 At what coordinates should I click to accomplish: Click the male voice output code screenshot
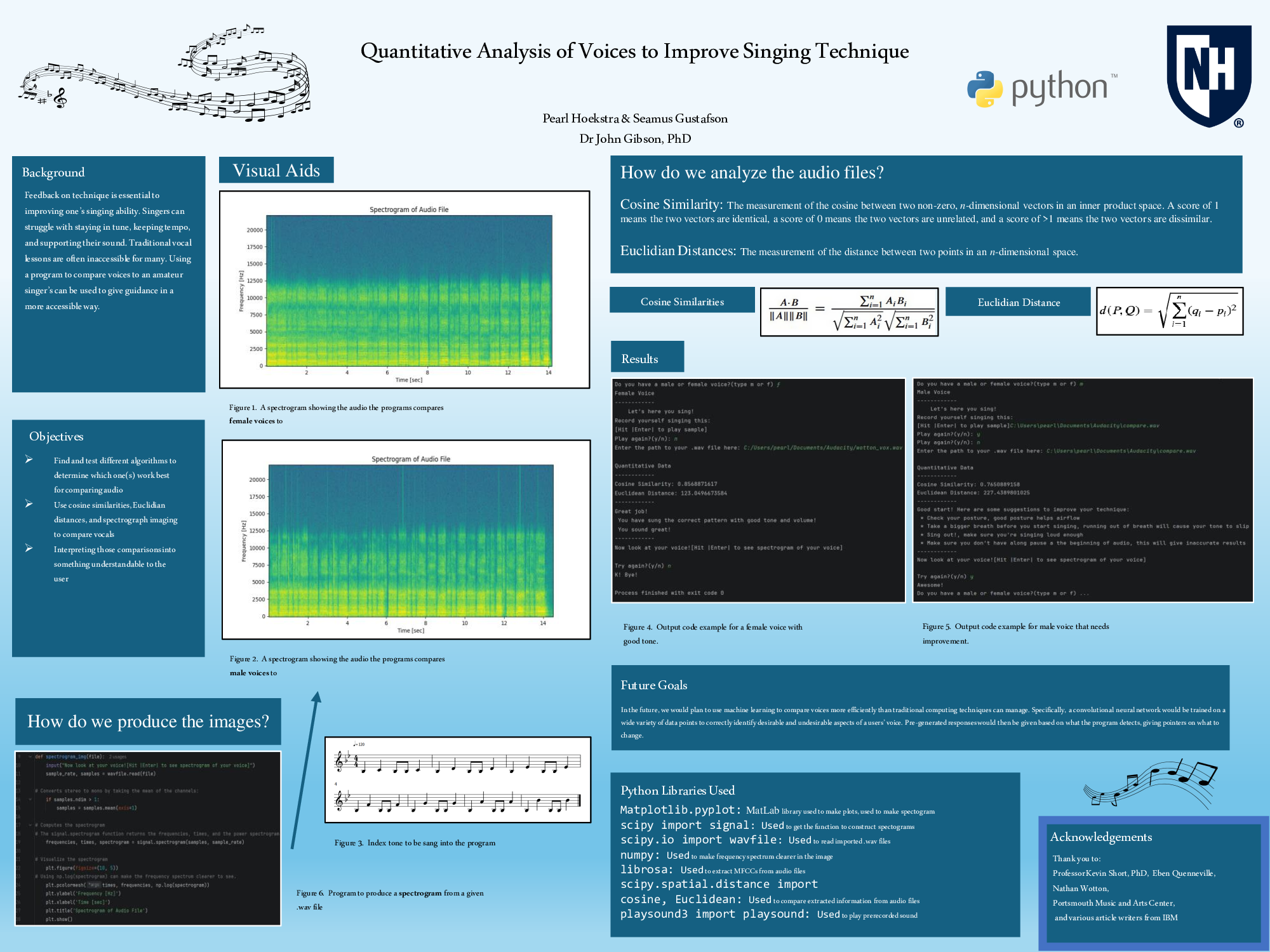(x=1083, y=490)
